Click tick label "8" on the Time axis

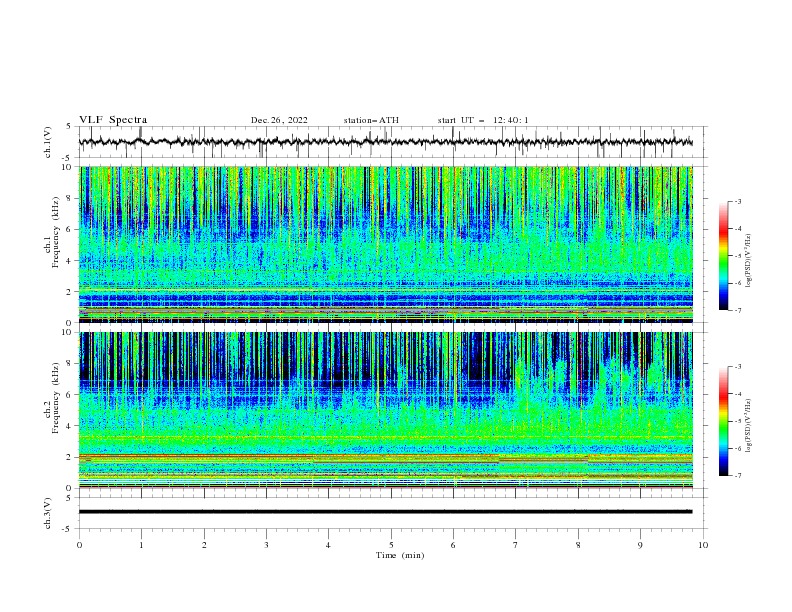click(578, 545)
